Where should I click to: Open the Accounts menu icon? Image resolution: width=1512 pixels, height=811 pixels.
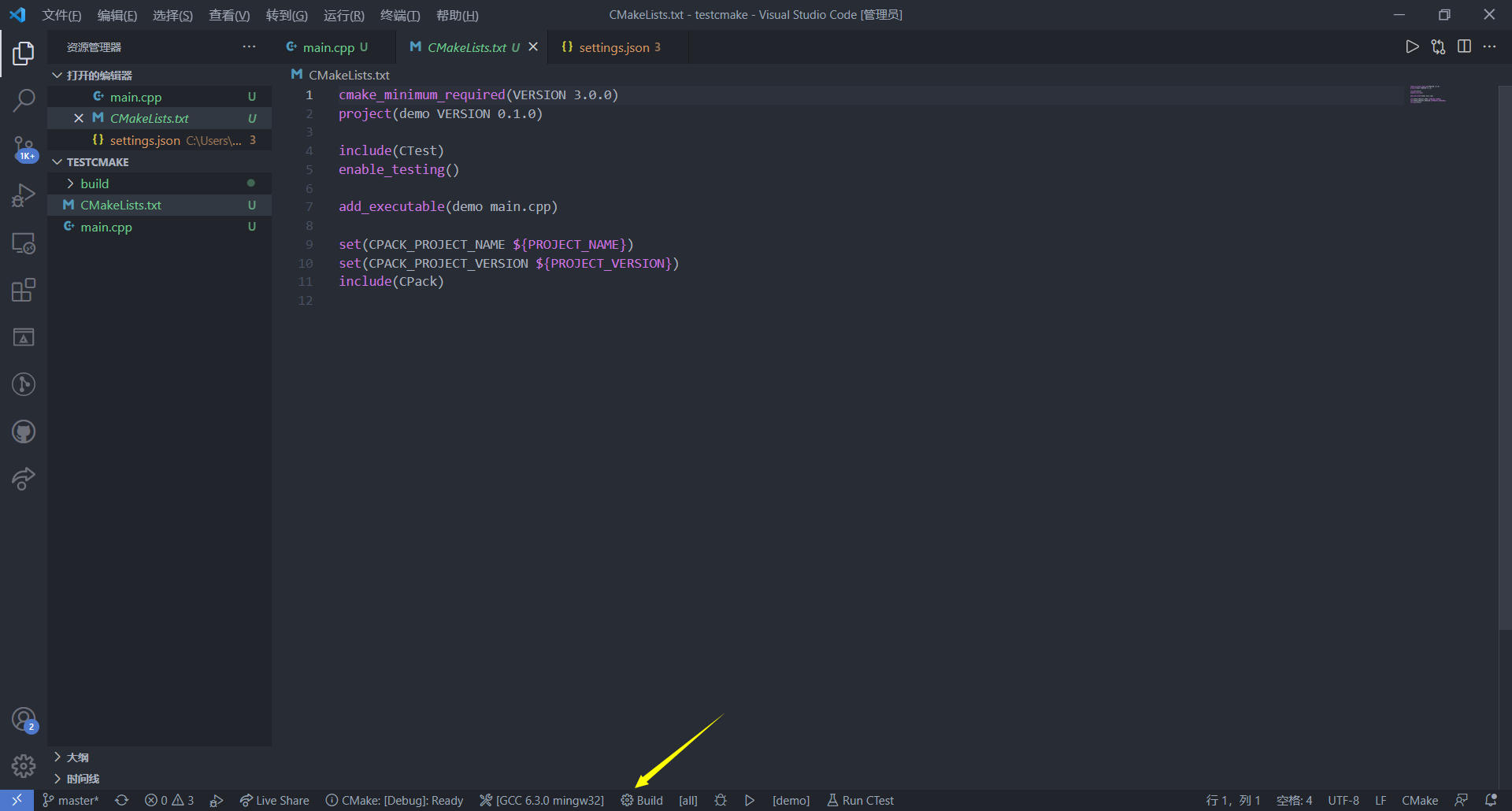pyautogui.click(x=24, y=720)
